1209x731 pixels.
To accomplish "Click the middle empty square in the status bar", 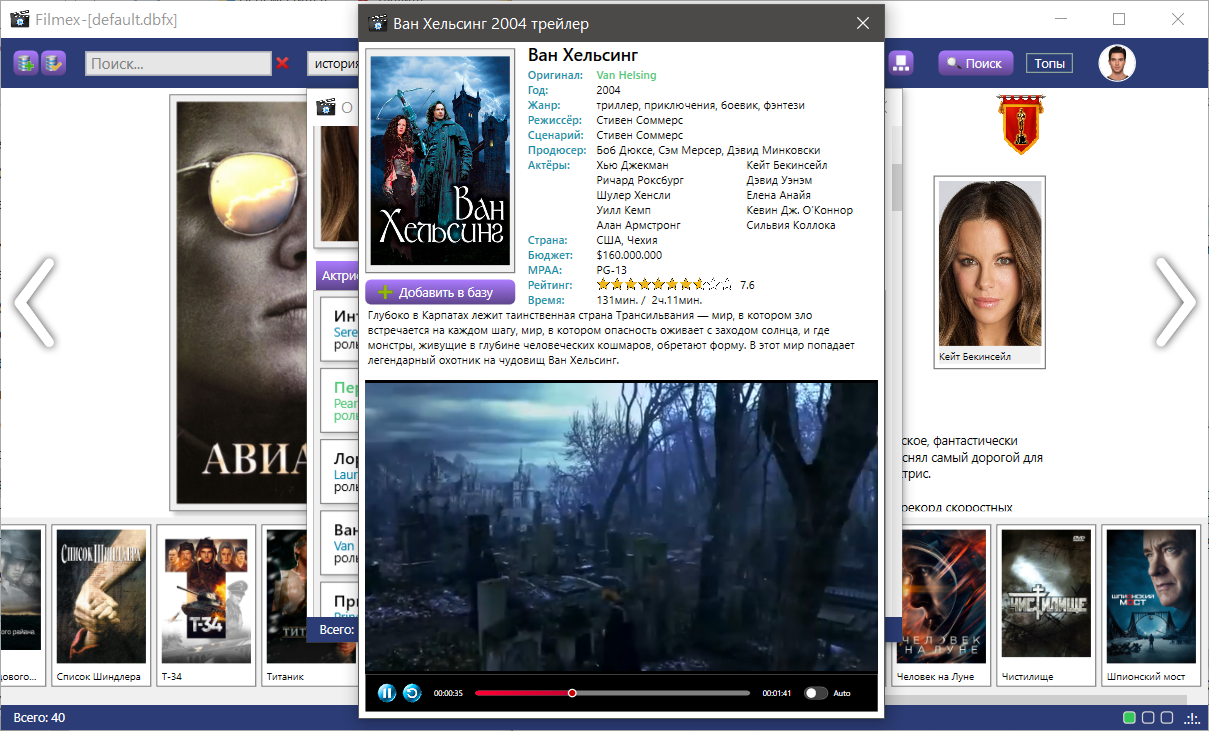I will click(x=1149, y=718).
